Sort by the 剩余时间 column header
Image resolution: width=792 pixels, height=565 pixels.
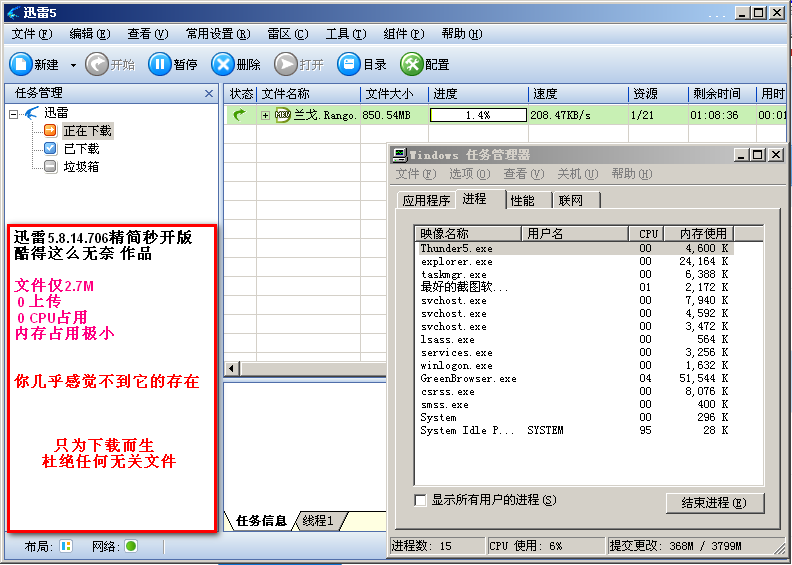tap(721, 93)
